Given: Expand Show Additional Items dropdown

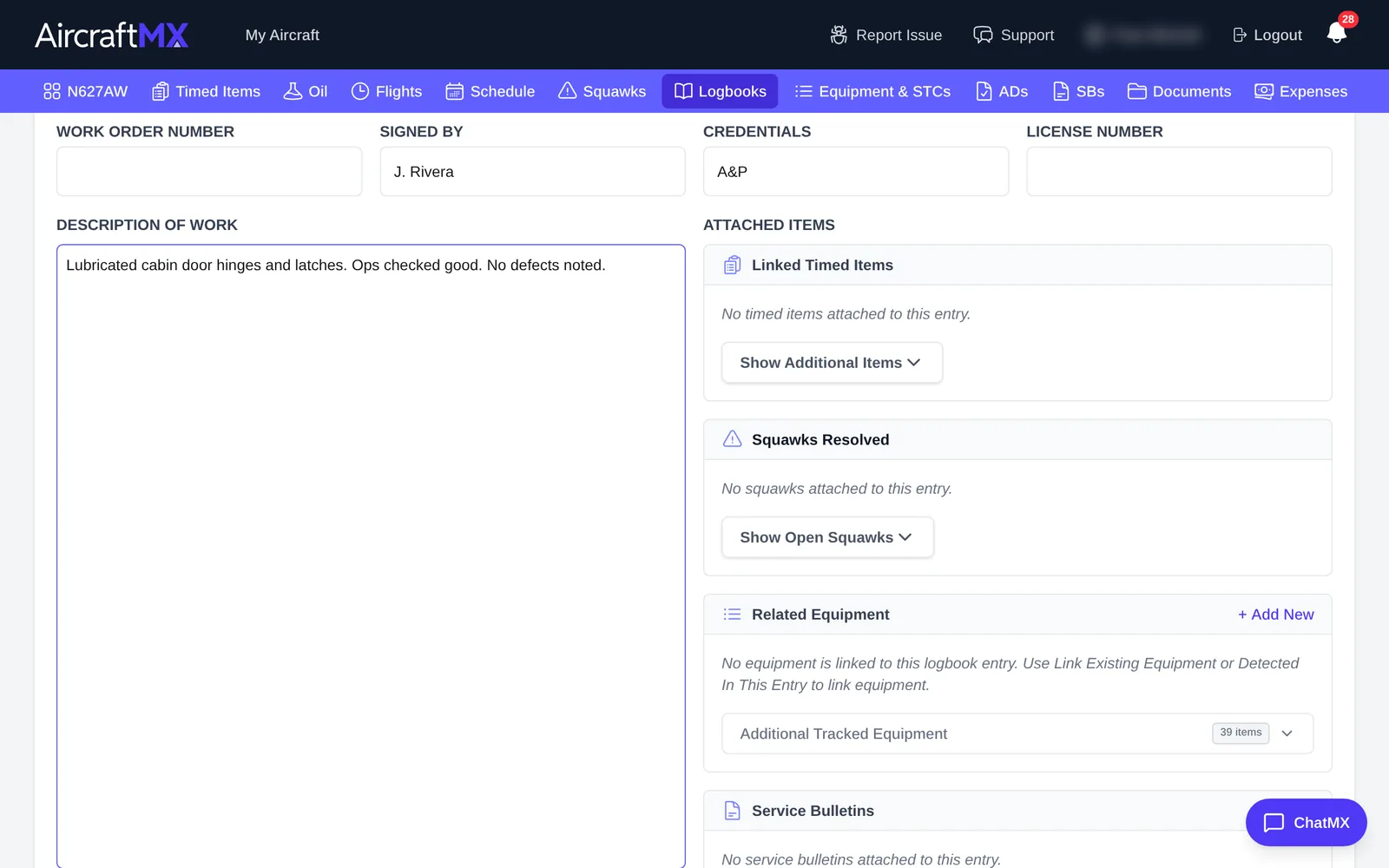Looking at the screenshot, I should point(832,363).
